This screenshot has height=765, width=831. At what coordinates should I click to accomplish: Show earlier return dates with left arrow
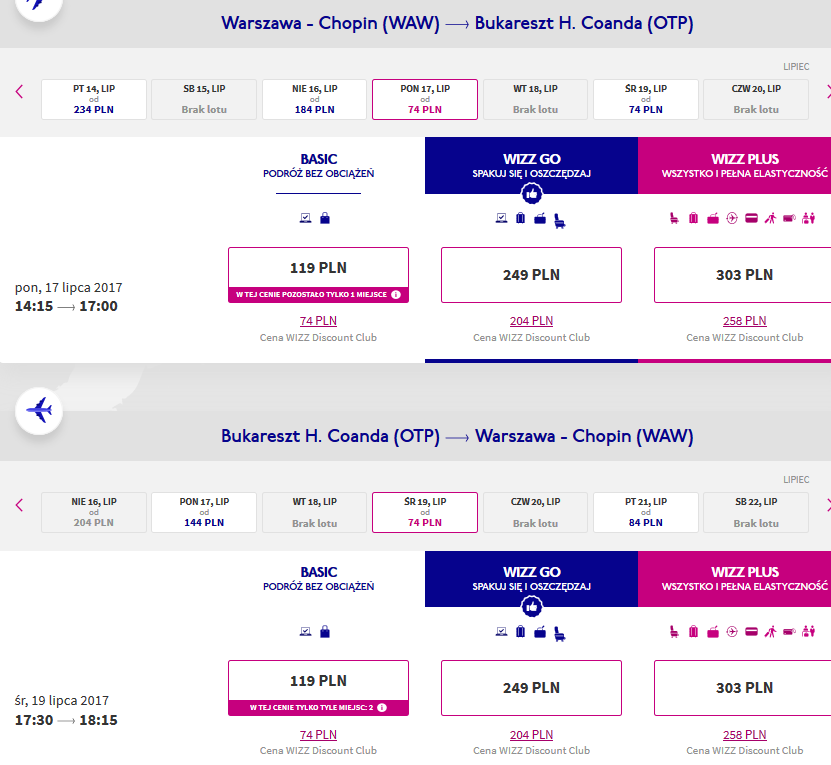coord(20,505)
